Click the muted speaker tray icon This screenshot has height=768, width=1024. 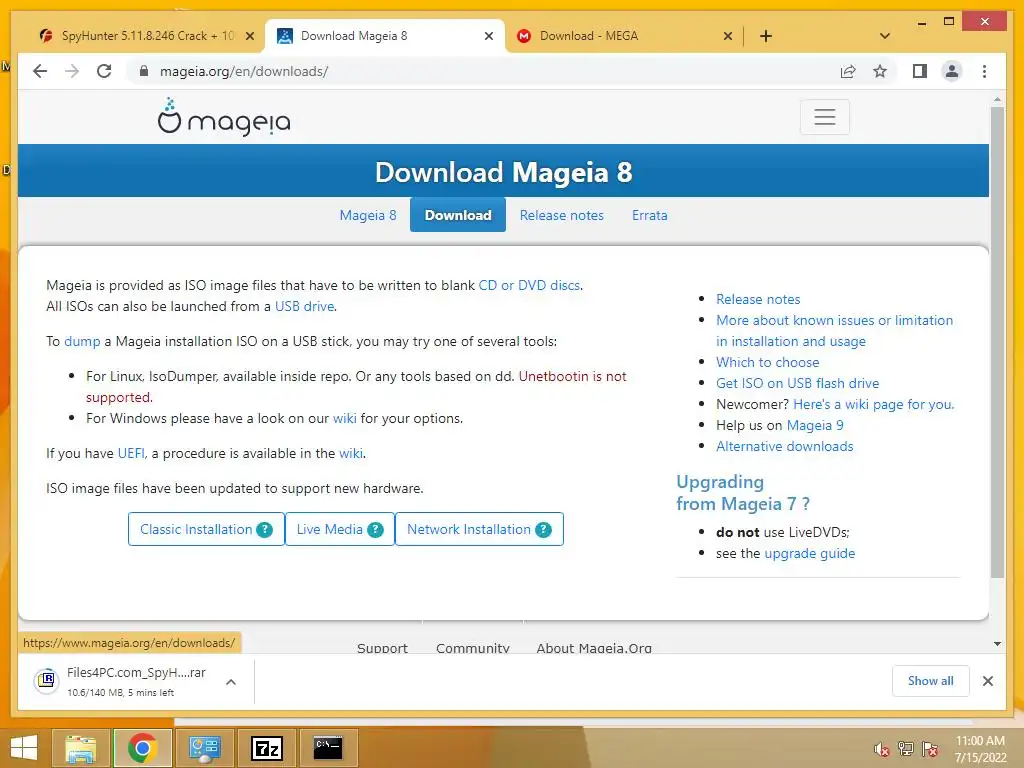881,749
